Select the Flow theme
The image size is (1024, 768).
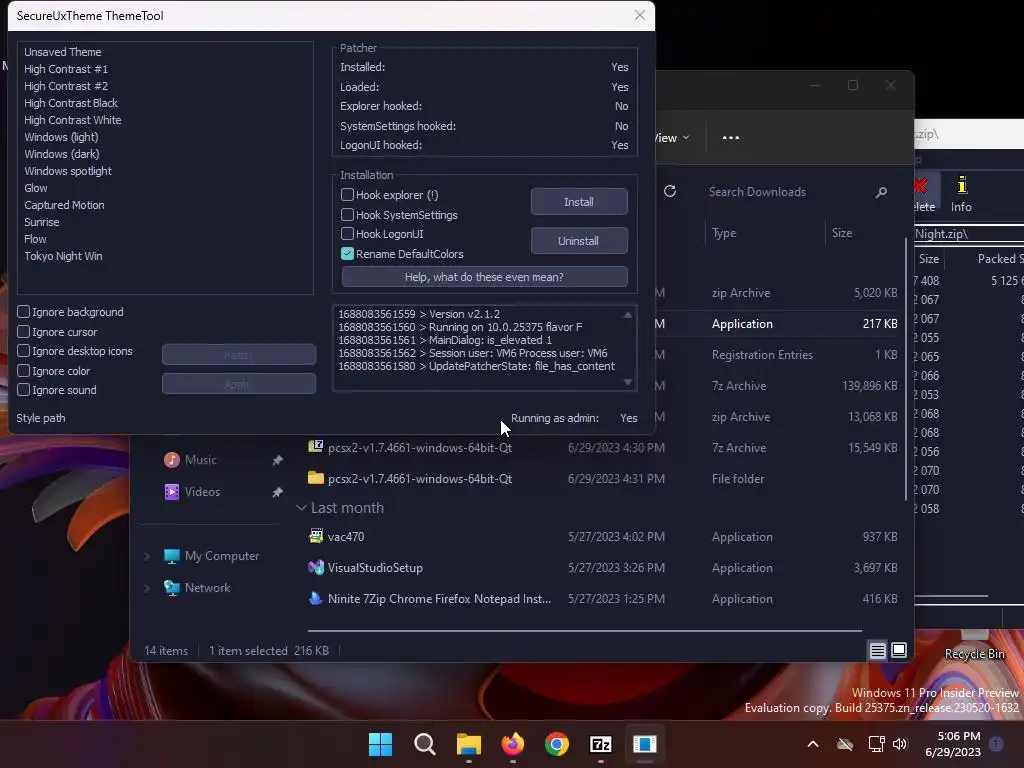coord(35,238)
